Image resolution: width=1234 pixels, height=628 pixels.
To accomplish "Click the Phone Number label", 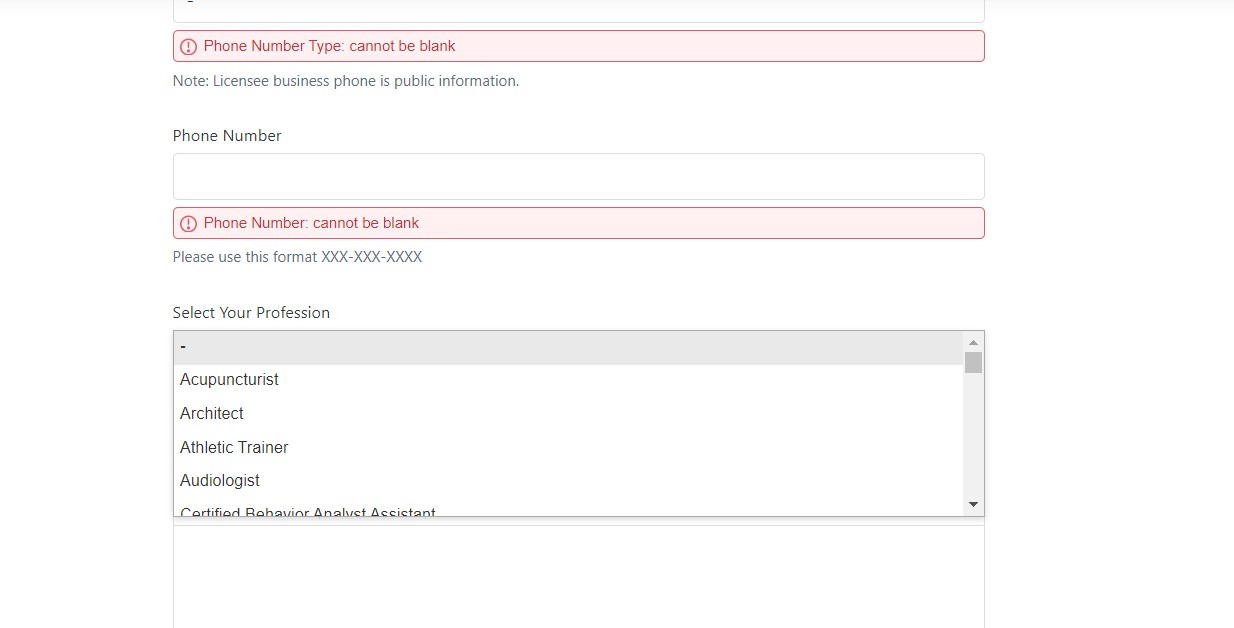I will pos(227,136).
